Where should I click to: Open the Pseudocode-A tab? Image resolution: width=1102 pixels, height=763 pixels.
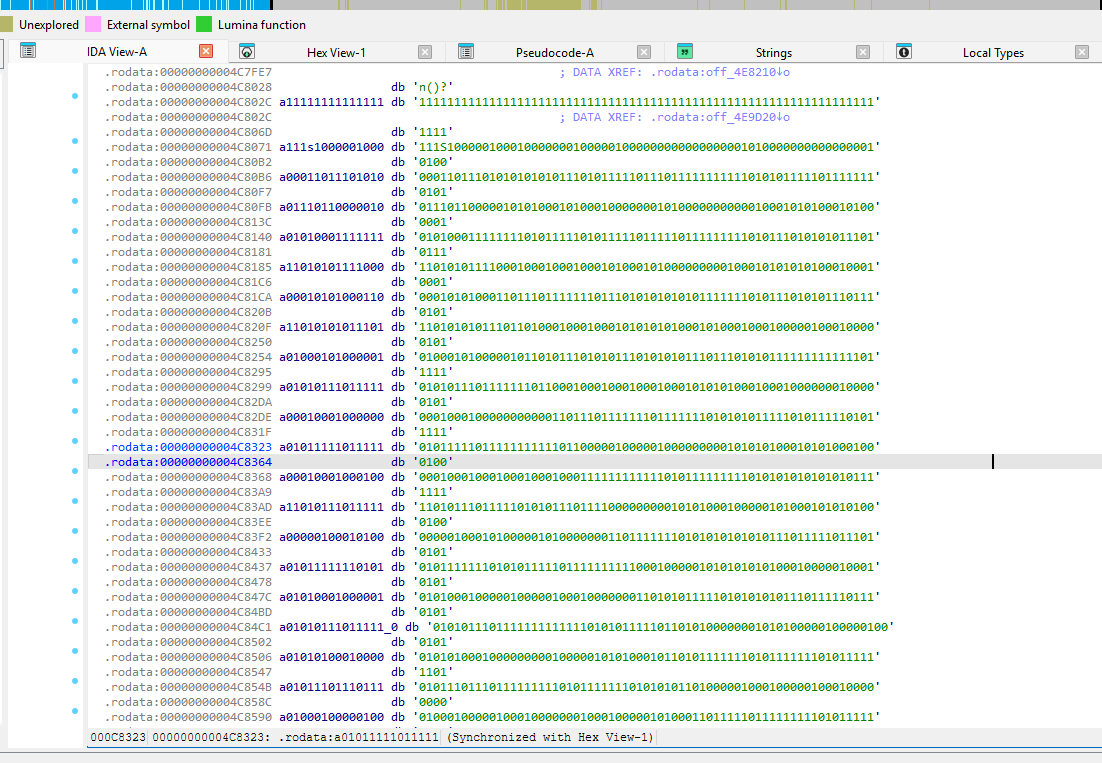[x=555, y=53]
